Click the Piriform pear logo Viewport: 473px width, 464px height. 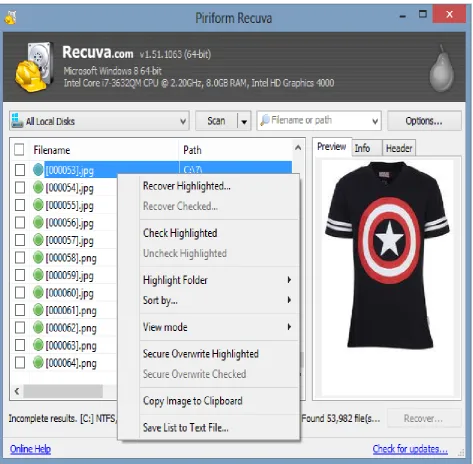(x=441, y=69)
